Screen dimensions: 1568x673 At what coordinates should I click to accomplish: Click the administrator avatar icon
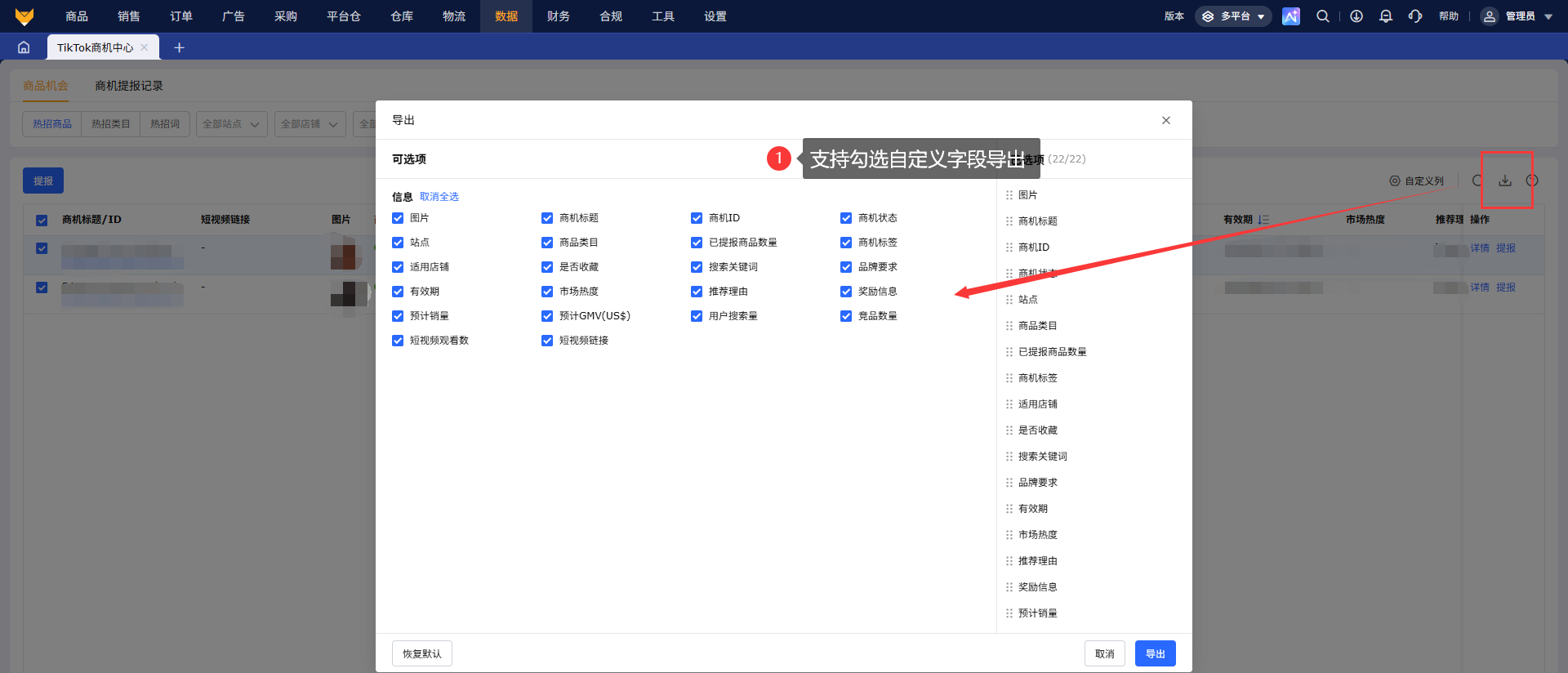(x=1490, y=16)
